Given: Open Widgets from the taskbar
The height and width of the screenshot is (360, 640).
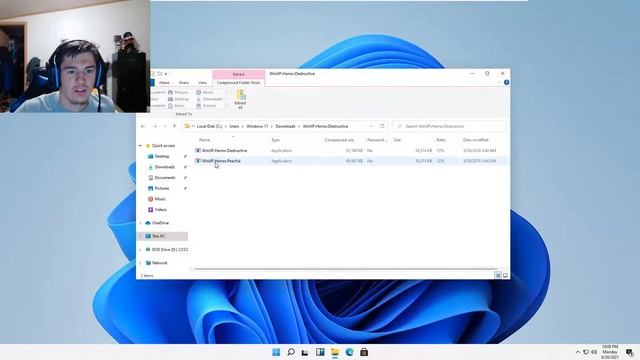Looking at the screenshot, I should (x=320, y=352).
